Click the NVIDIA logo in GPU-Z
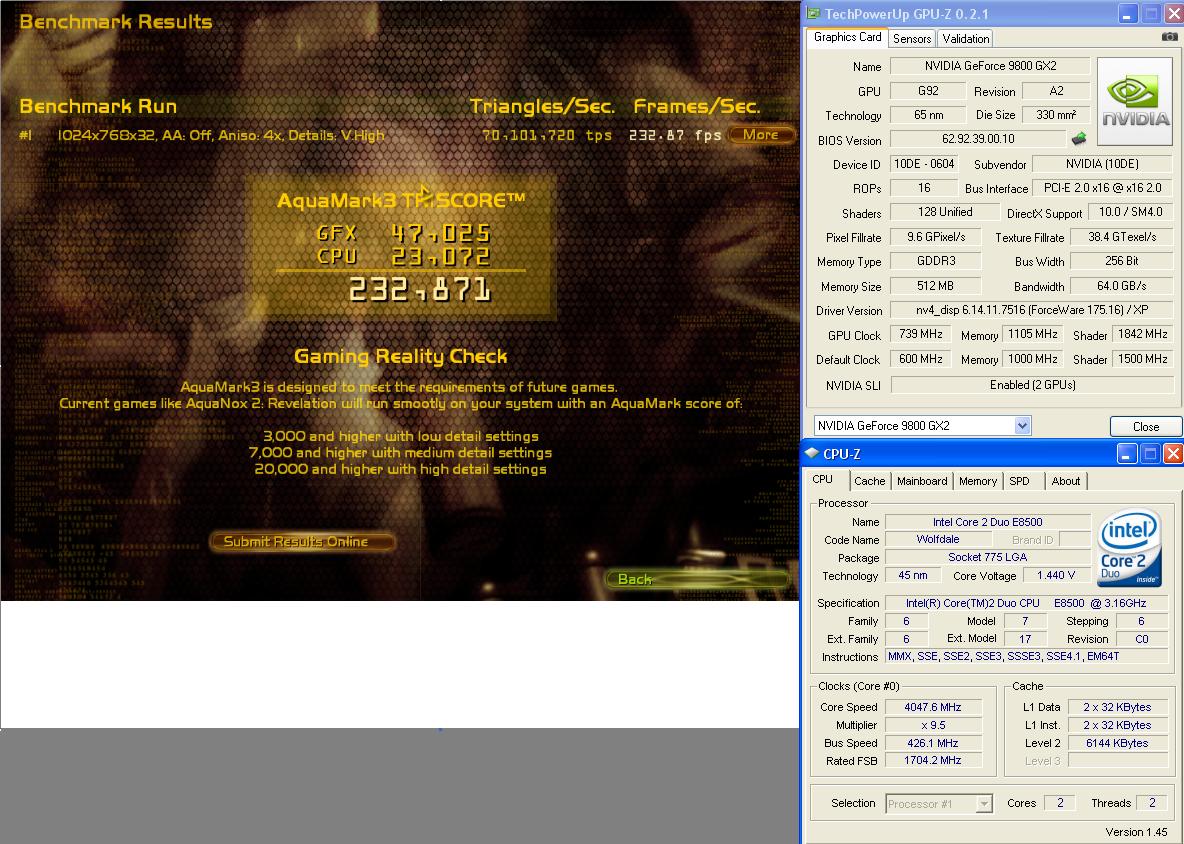 1135,102
